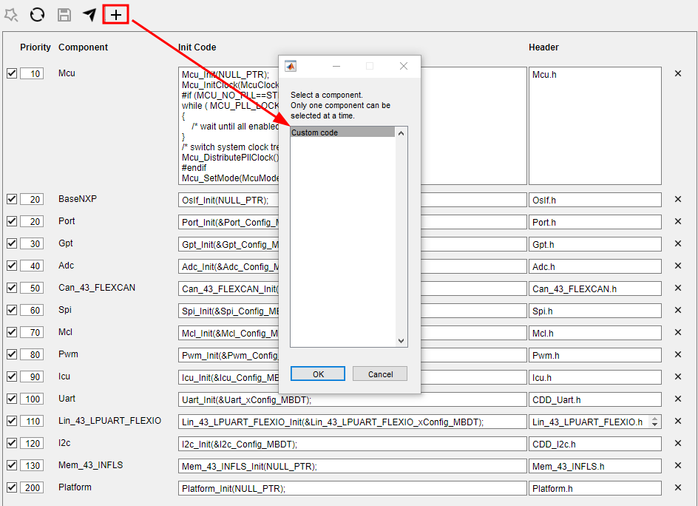Click the paper-plane toolbar icon
The height and width of the screenshot is (506, 698).
click(89, 15)
